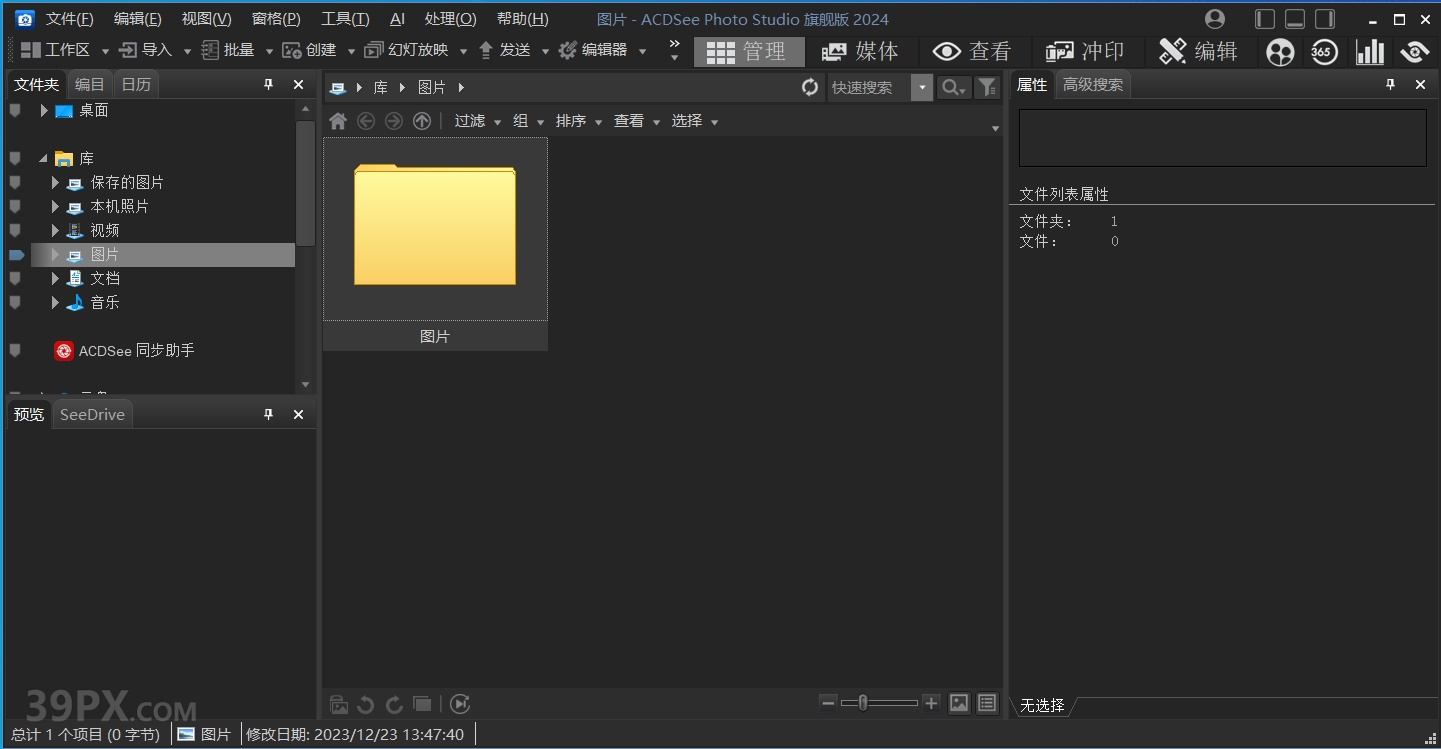The image size is (1441, 749).
Task: Click the thumbnail size slider handle
Action: point(863,703)
